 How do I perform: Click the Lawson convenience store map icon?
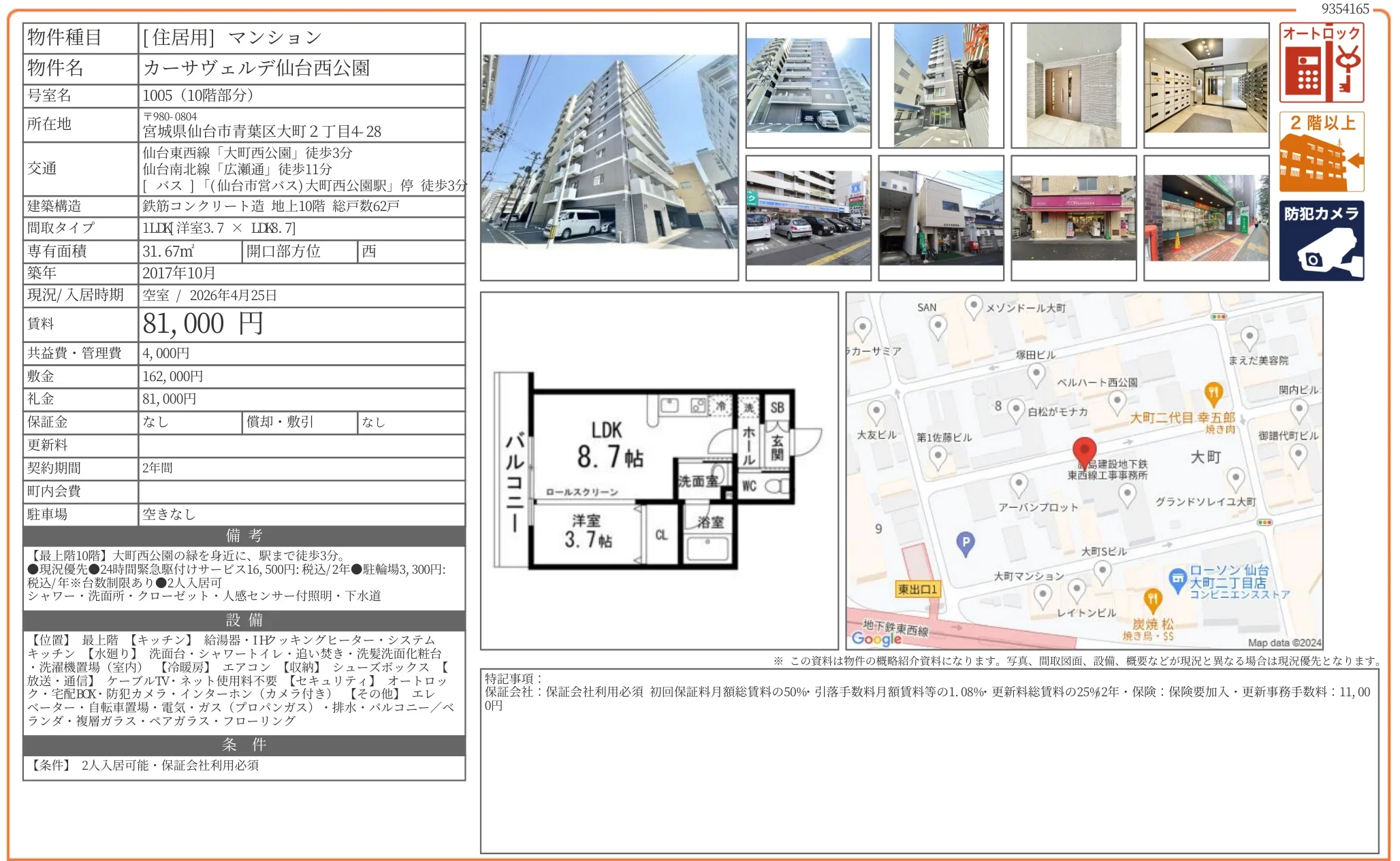(x=1177, y=580)
